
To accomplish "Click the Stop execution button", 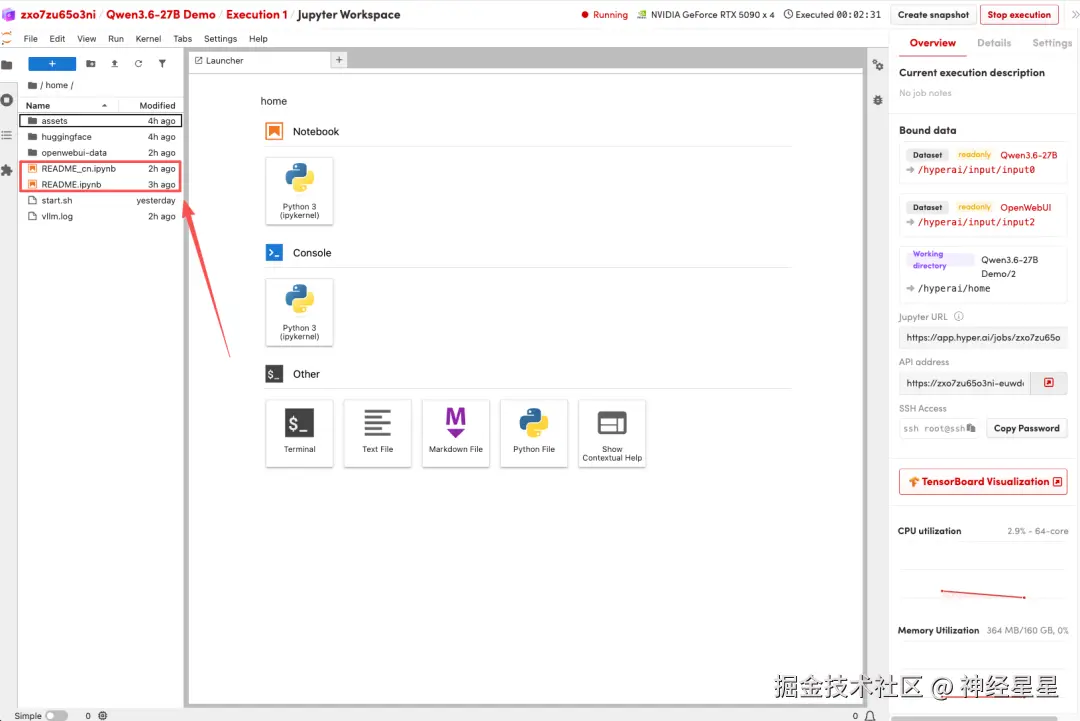I will (x=1019, y=14).
